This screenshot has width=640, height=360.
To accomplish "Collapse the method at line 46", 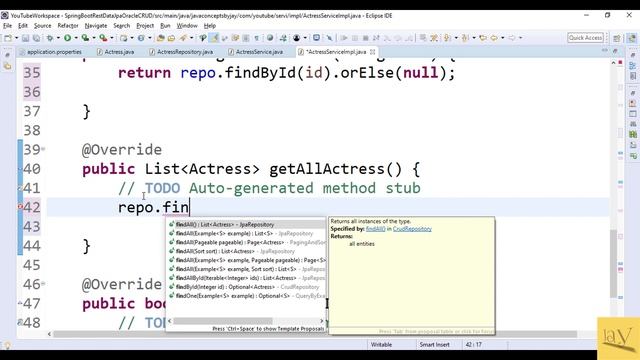I will point(43,284).
